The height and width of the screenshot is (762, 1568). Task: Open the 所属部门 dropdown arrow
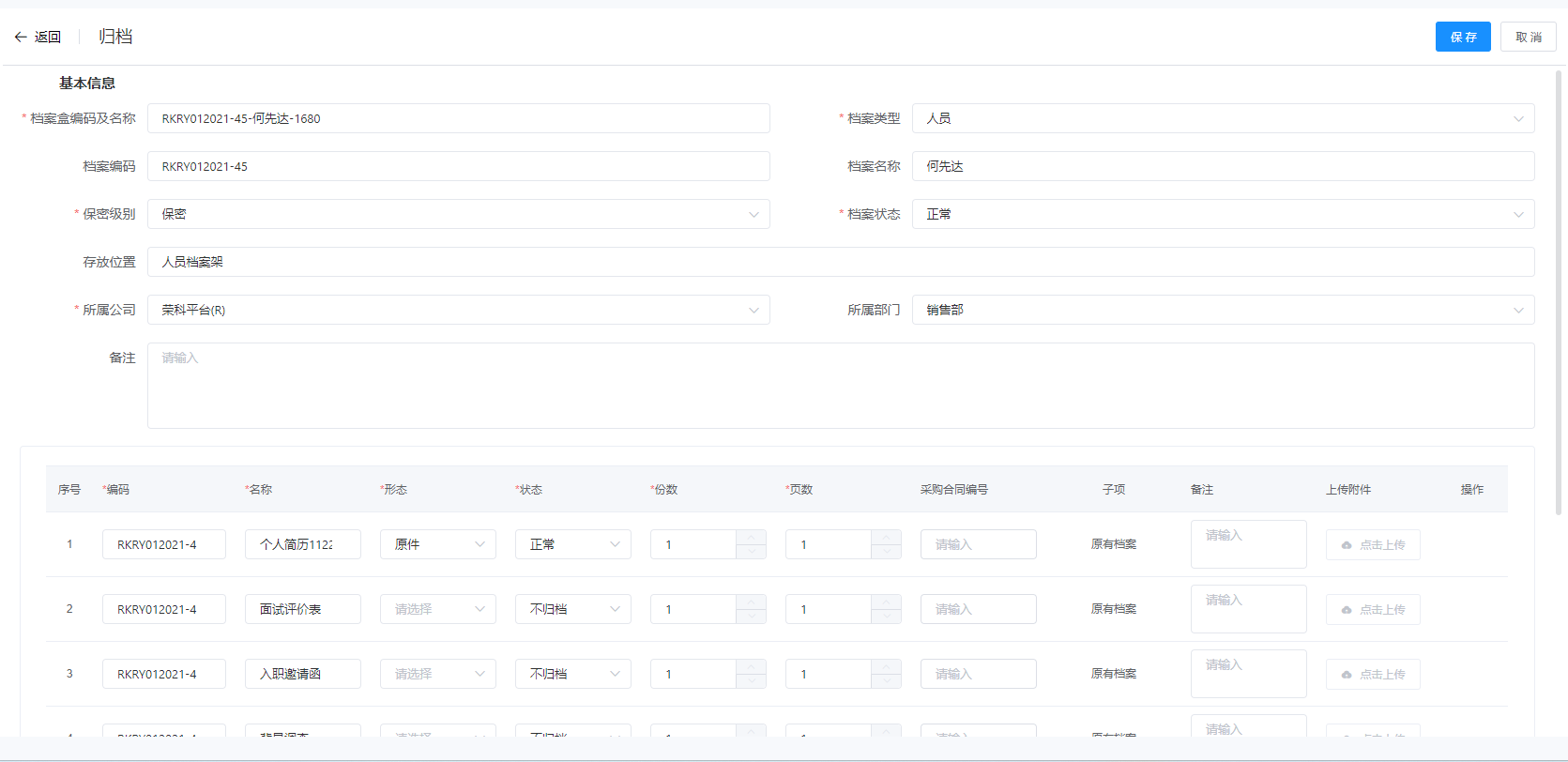1517,311
